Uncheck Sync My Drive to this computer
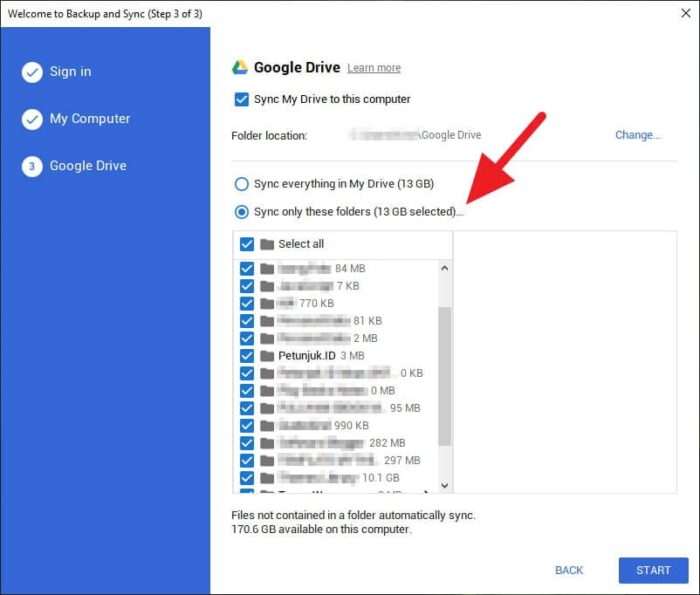Viewport: 700px width, 595px height. pos(242,99)
